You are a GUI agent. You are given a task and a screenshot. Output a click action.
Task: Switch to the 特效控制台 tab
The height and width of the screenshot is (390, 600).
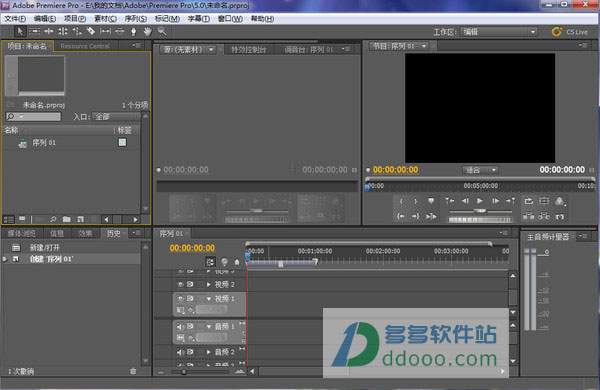[248, 50]
